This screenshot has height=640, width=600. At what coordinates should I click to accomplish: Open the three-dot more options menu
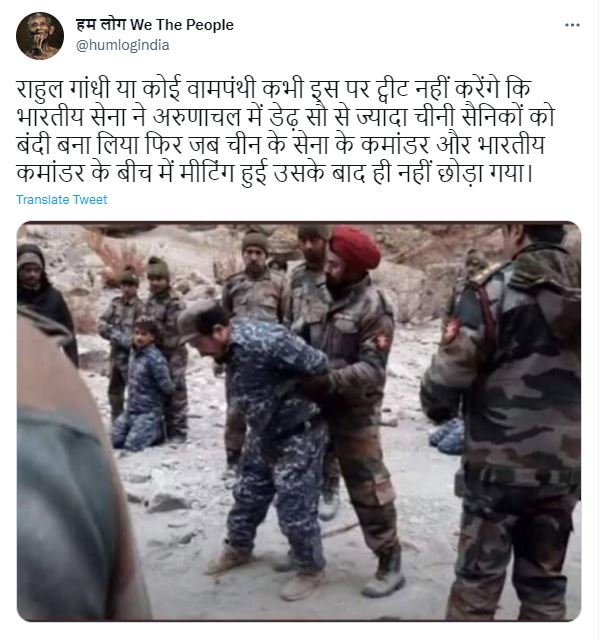click(572, 25)
